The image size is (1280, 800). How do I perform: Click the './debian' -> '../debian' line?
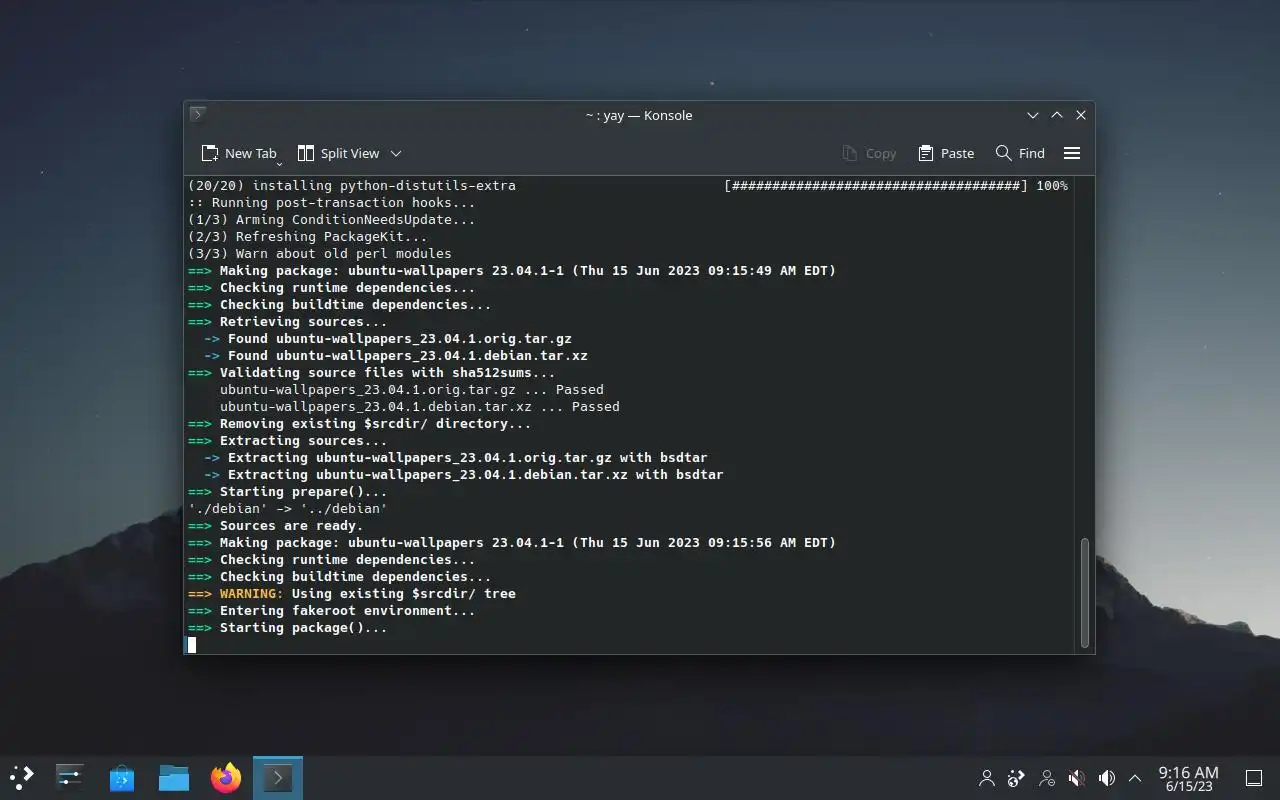(x=288, y=508)
